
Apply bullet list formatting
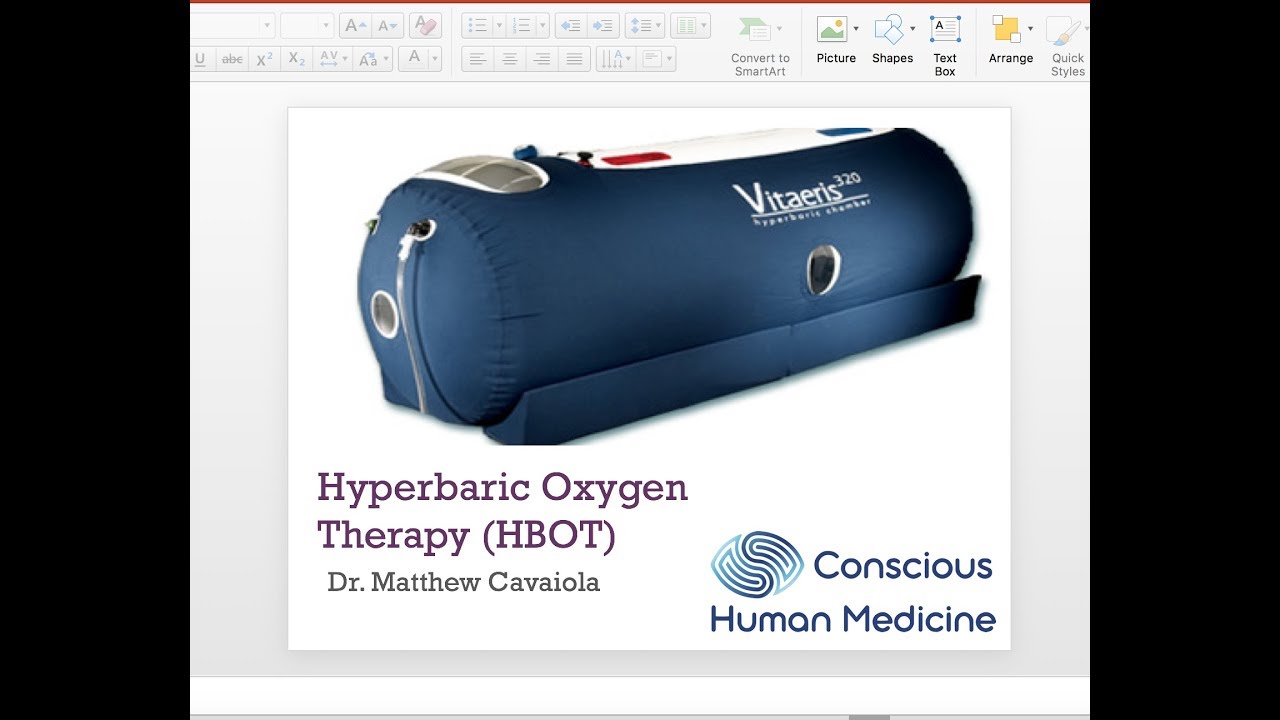[477, 26]
